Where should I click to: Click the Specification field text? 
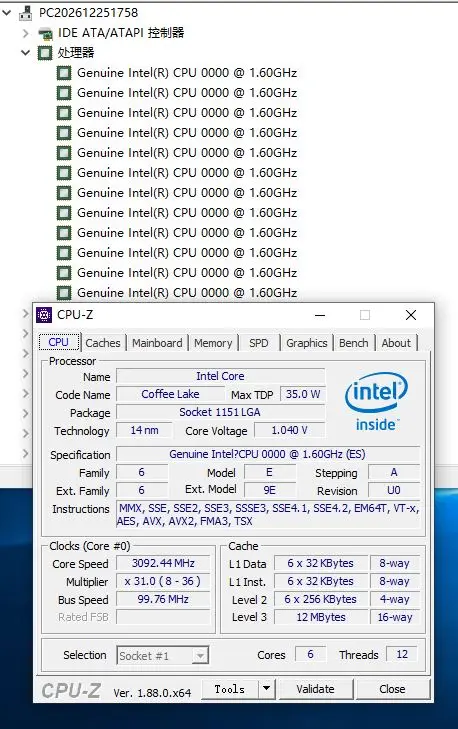[x=268, y=454]
